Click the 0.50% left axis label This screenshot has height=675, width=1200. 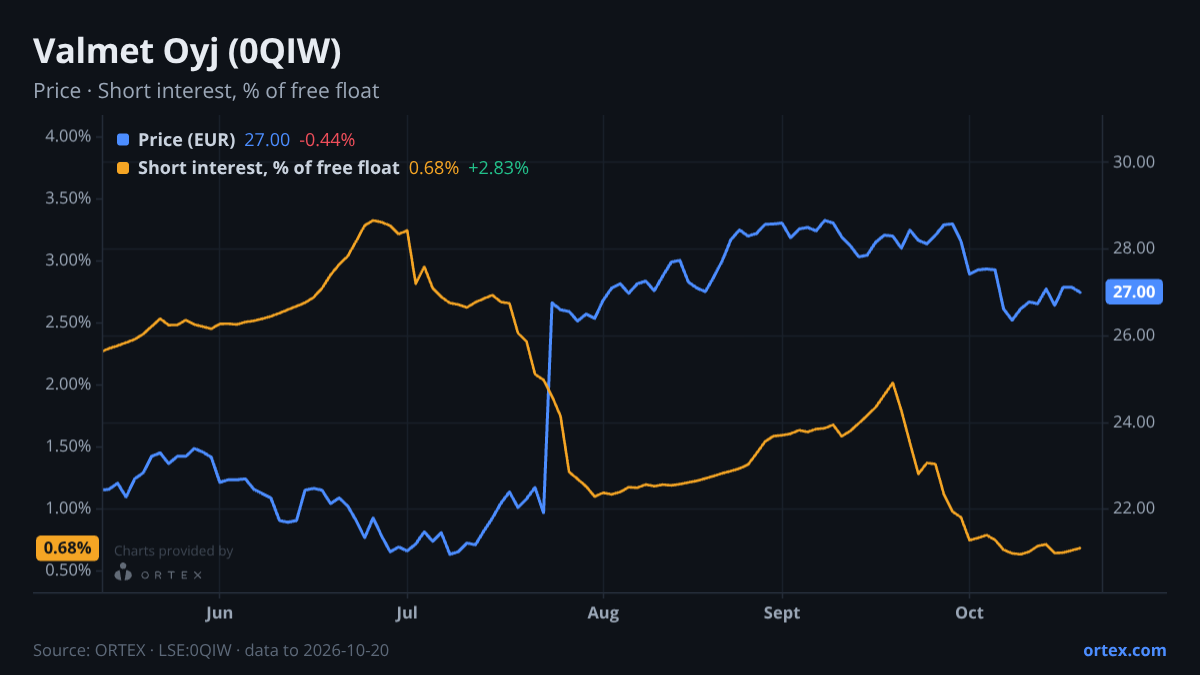(68, 570)
